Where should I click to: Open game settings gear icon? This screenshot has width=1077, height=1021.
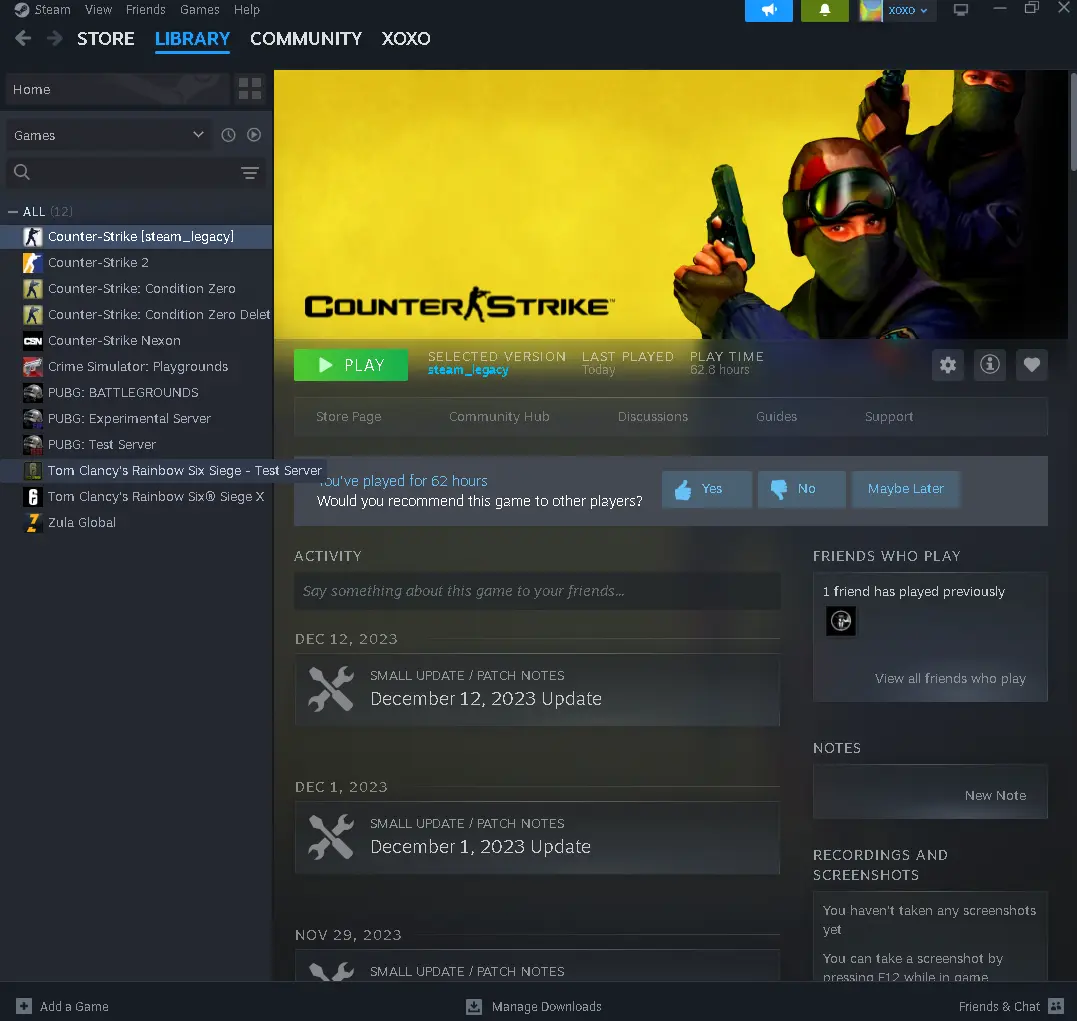click(948, 365)
